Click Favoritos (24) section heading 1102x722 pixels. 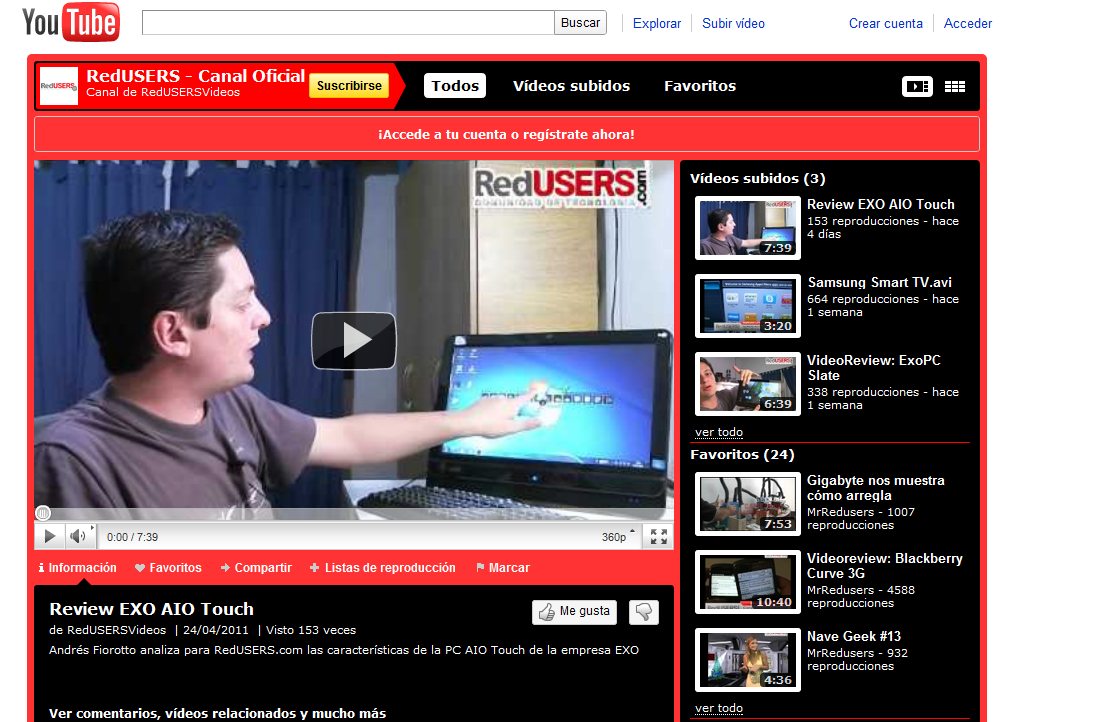(742, 455)
